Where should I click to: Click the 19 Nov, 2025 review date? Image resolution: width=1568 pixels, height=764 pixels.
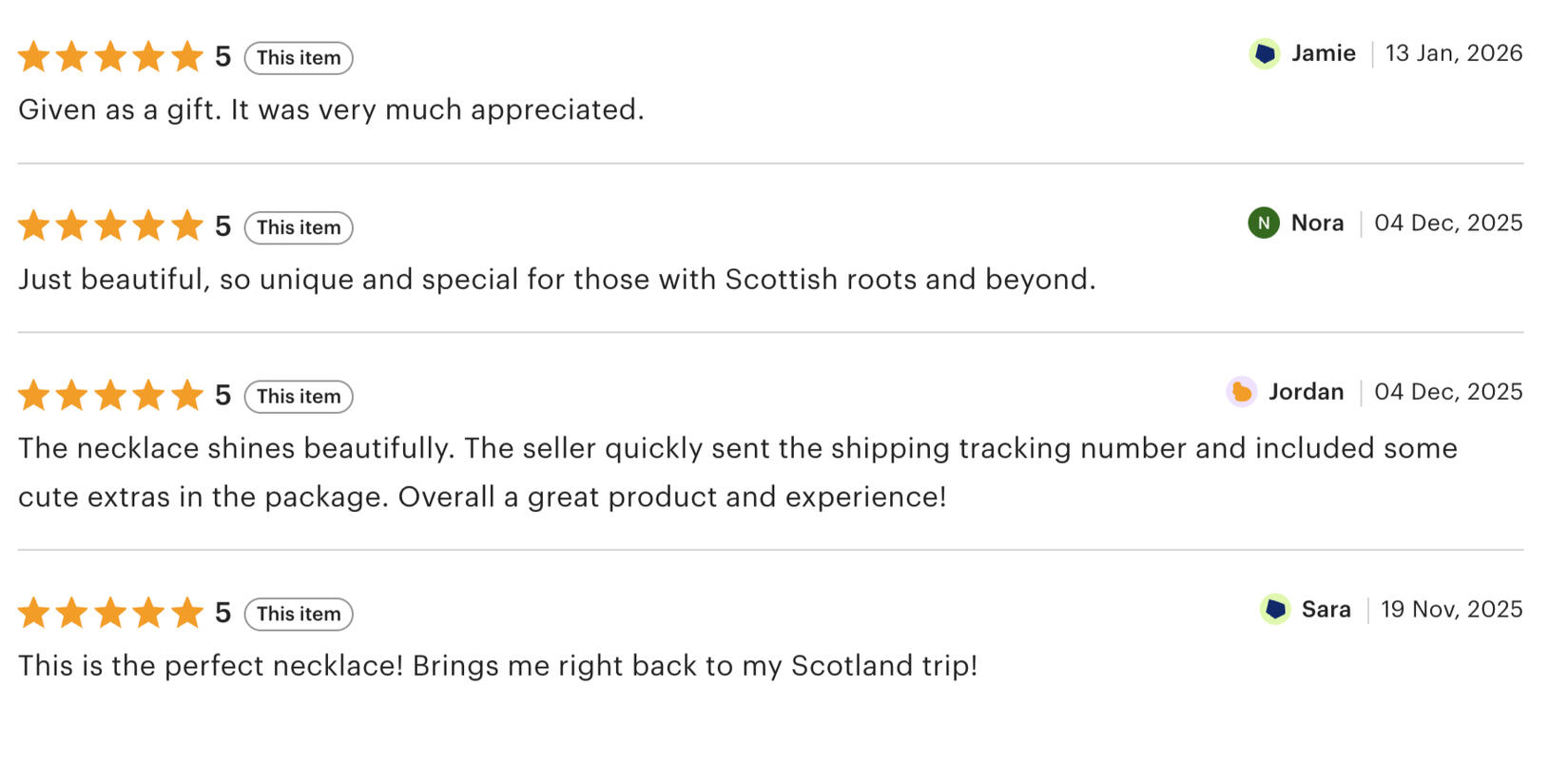(1451, 610)
